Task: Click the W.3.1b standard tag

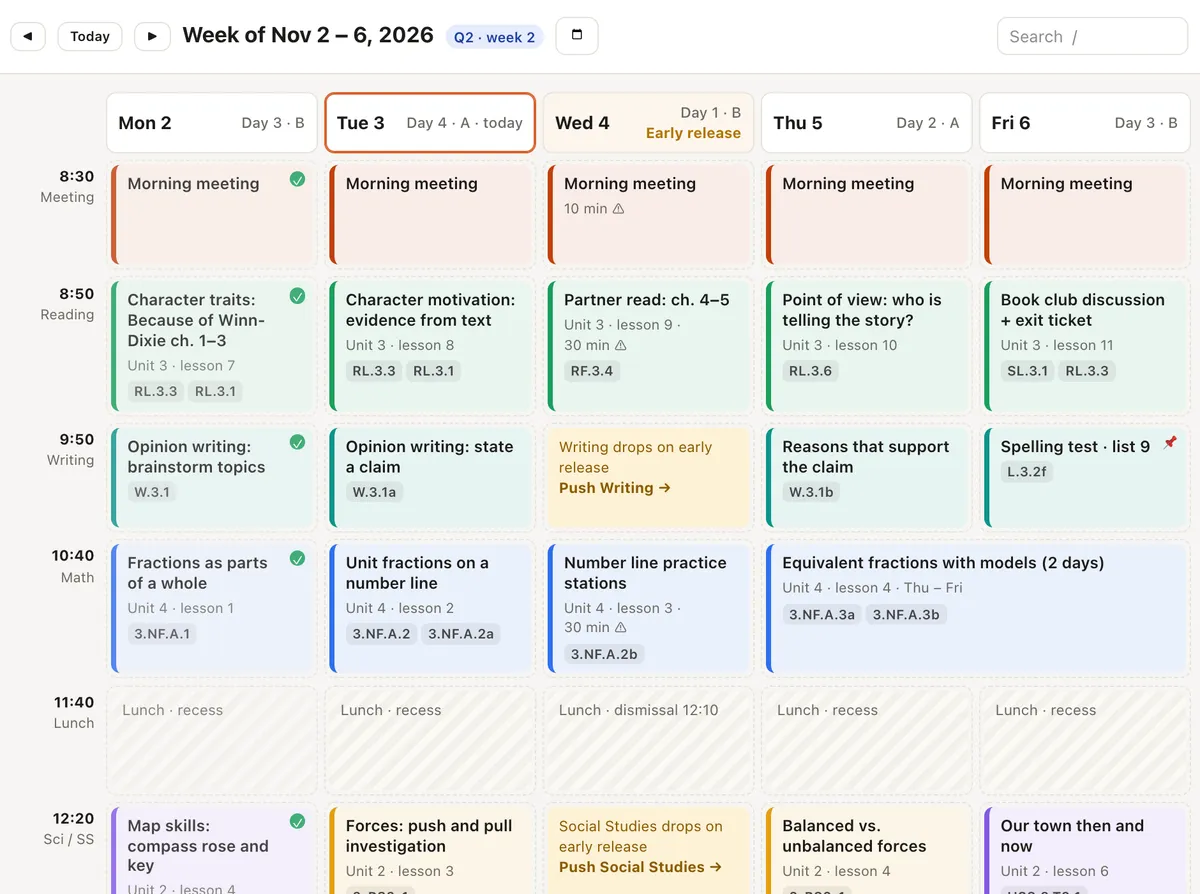Action: point(811,492)
